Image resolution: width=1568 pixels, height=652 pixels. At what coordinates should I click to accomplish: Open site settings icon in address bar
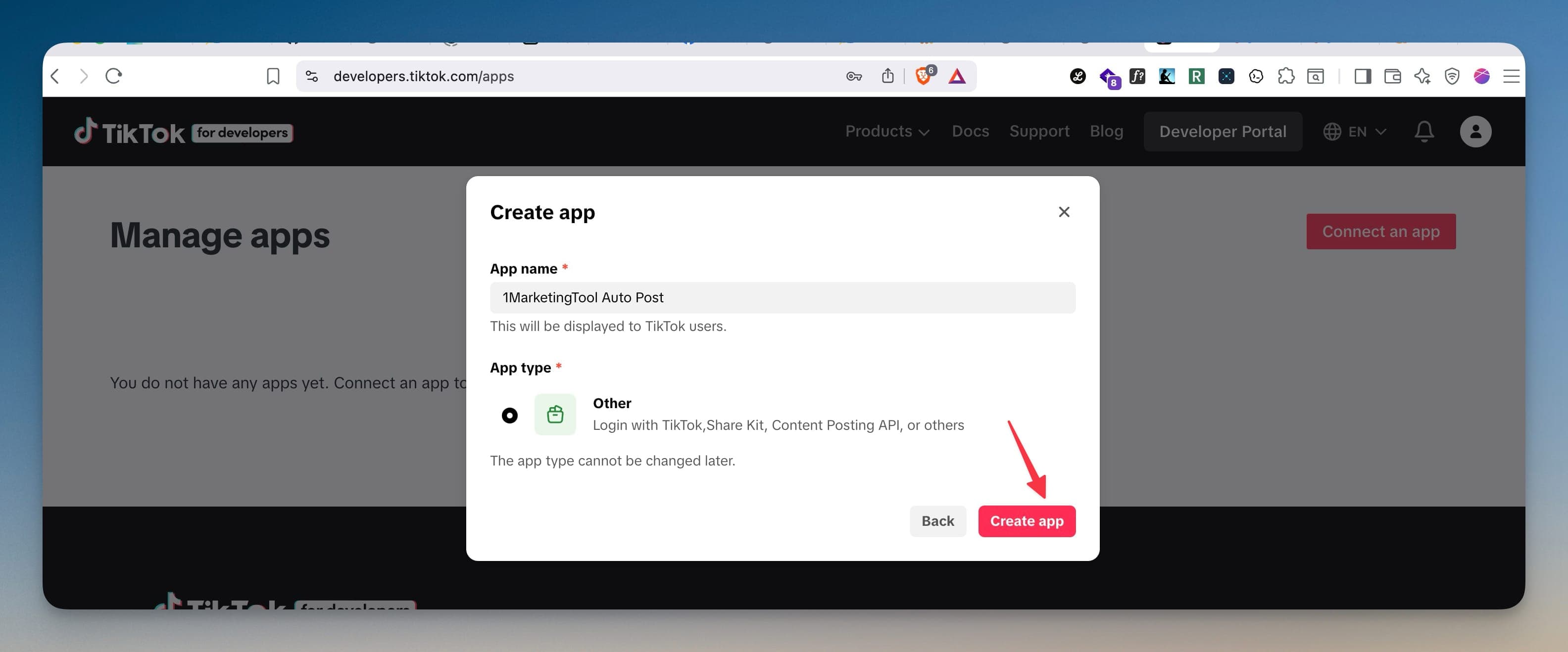(x=312, y=76)
